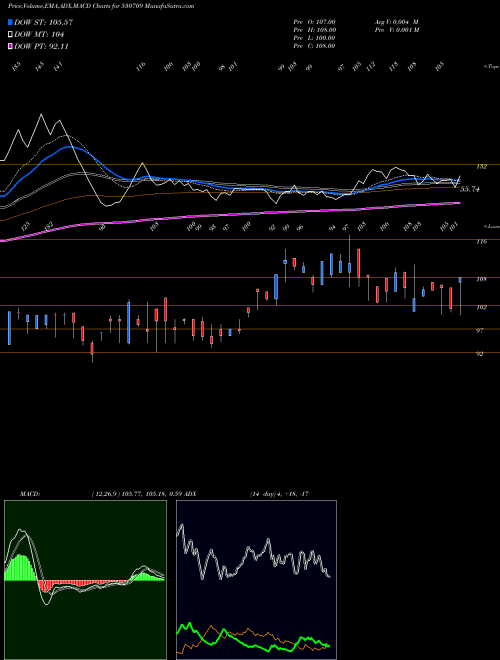
Task: Click the 'Pre V: 0.001 M' value
Action: (x=396, y=30)
